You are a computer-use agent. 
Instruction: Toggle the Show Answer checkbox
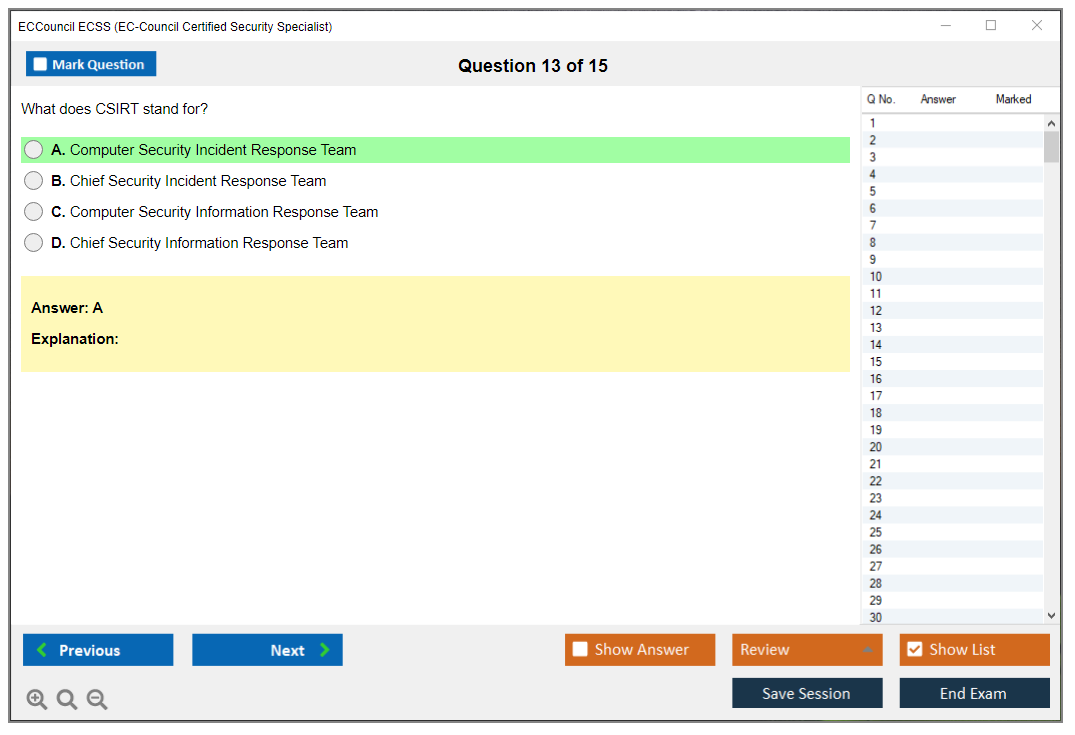tap(580, 650)
